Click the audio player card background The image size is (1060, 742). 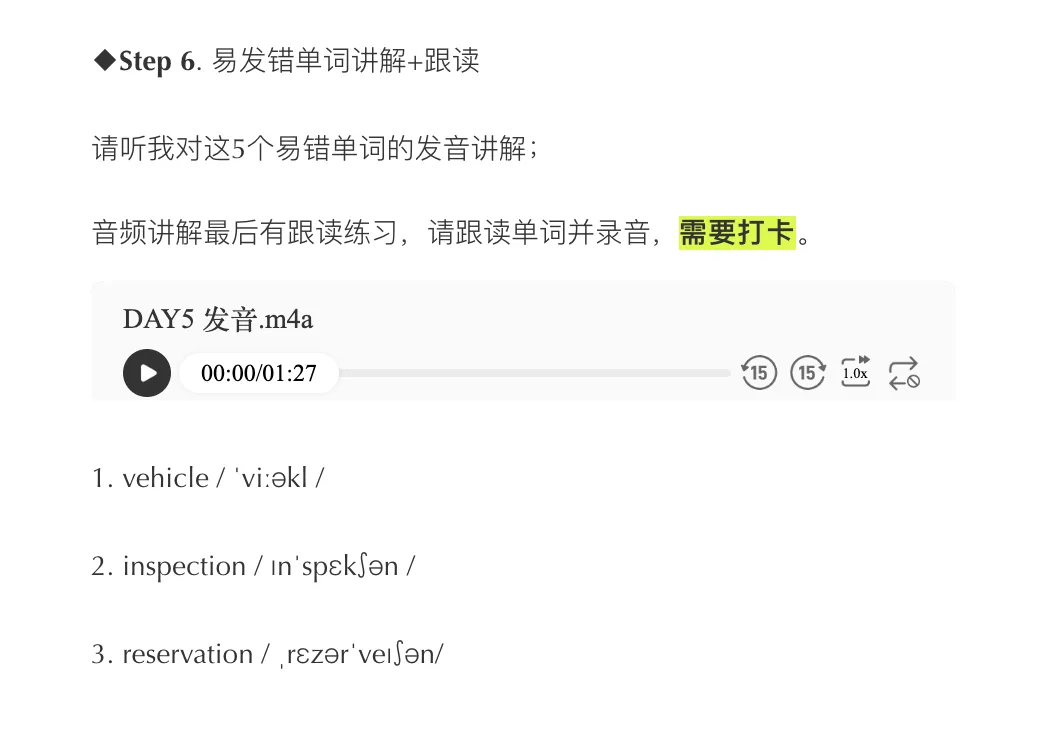[523, 341]
